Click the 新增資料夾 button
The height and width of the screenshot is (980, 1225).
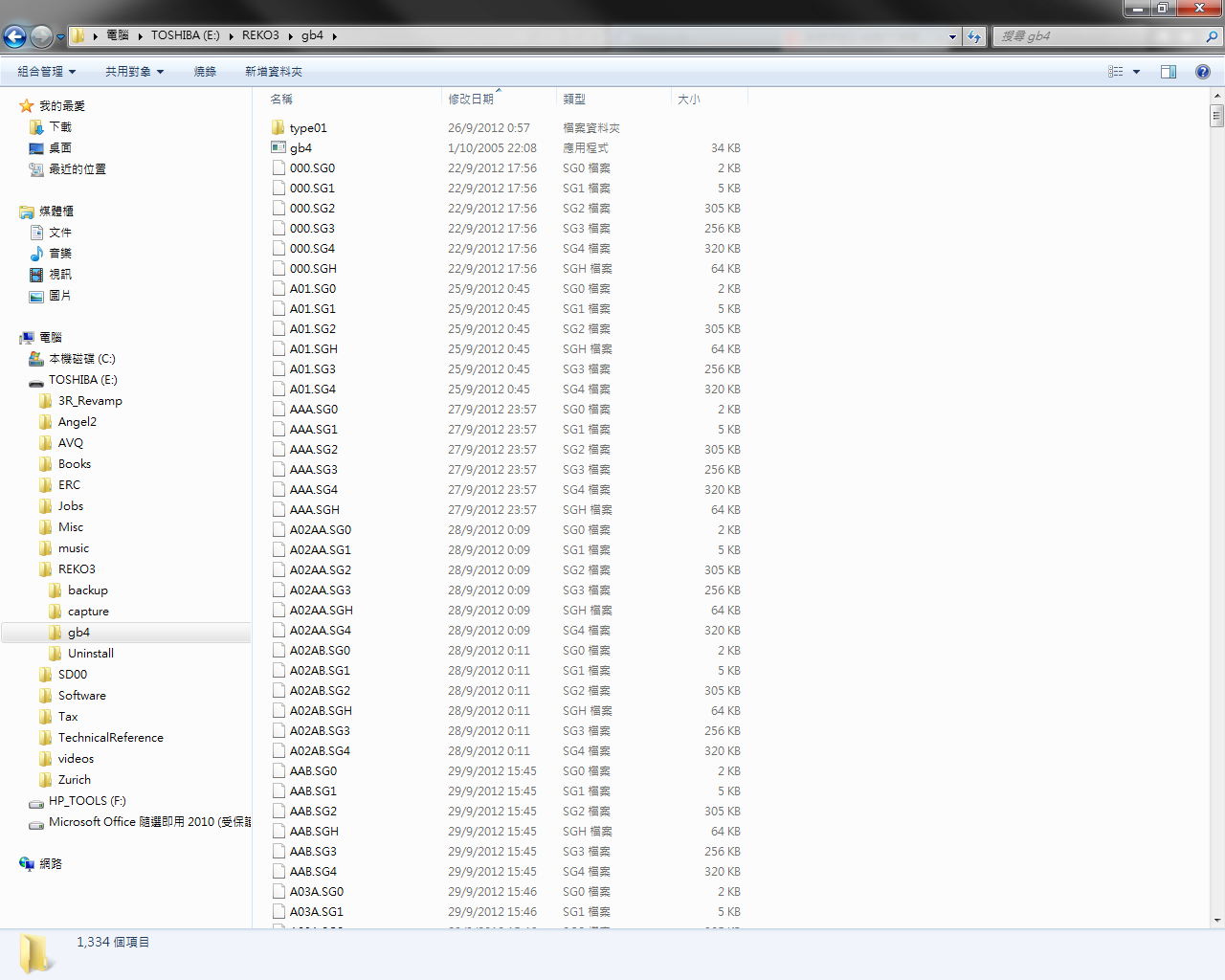coord(274,72)
